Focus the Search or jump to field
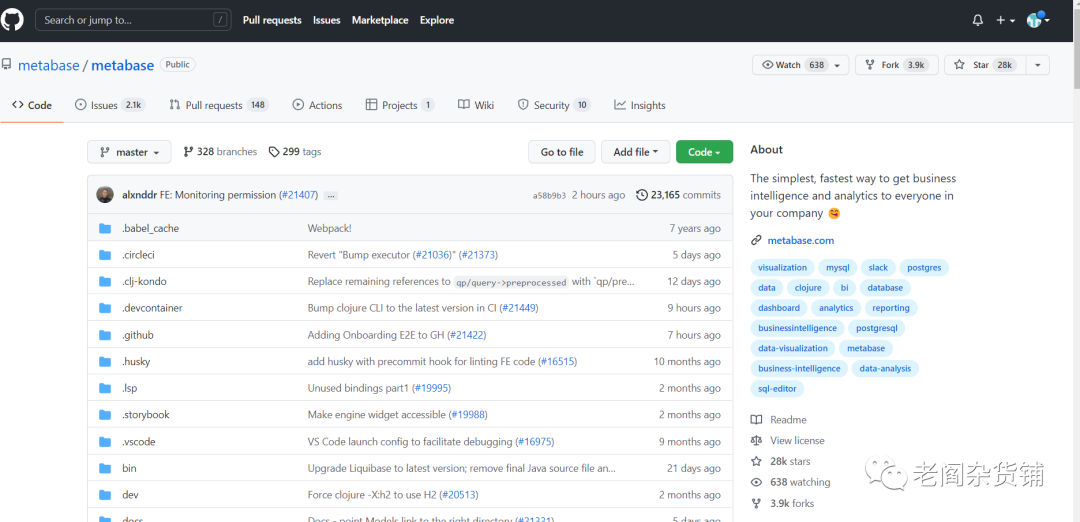The height and width of the screenshot is (522, 1080). (134, 20)
